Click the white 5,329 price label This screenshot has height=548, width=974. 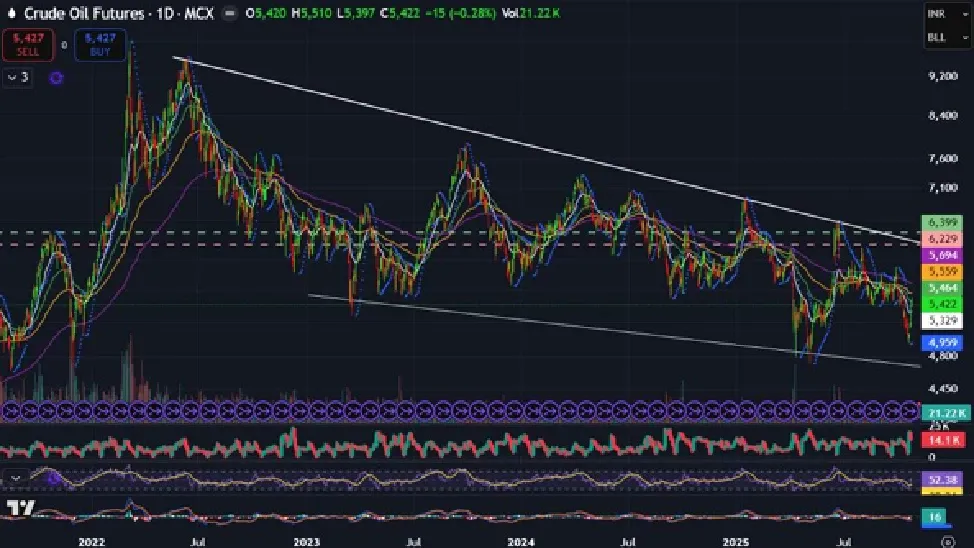pos(942,321)
